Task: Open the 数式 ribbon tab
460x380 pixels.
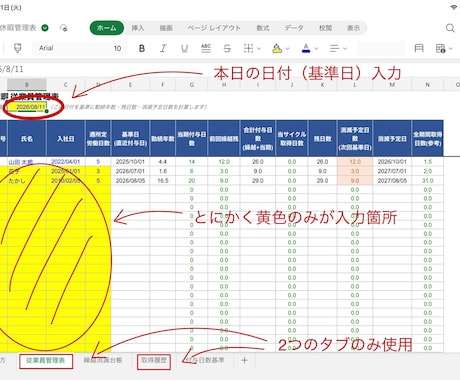Action: tap(263, 28)
